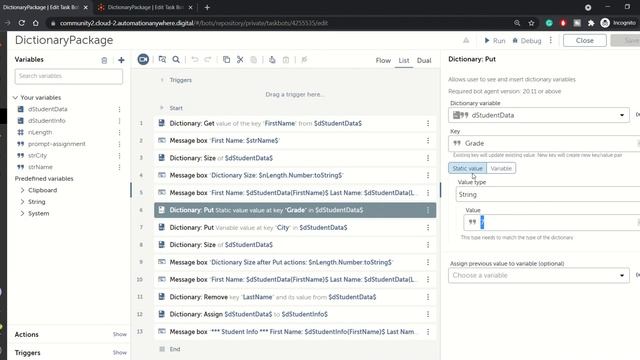Open the Incognito profile indicator

tap(618, 23)
